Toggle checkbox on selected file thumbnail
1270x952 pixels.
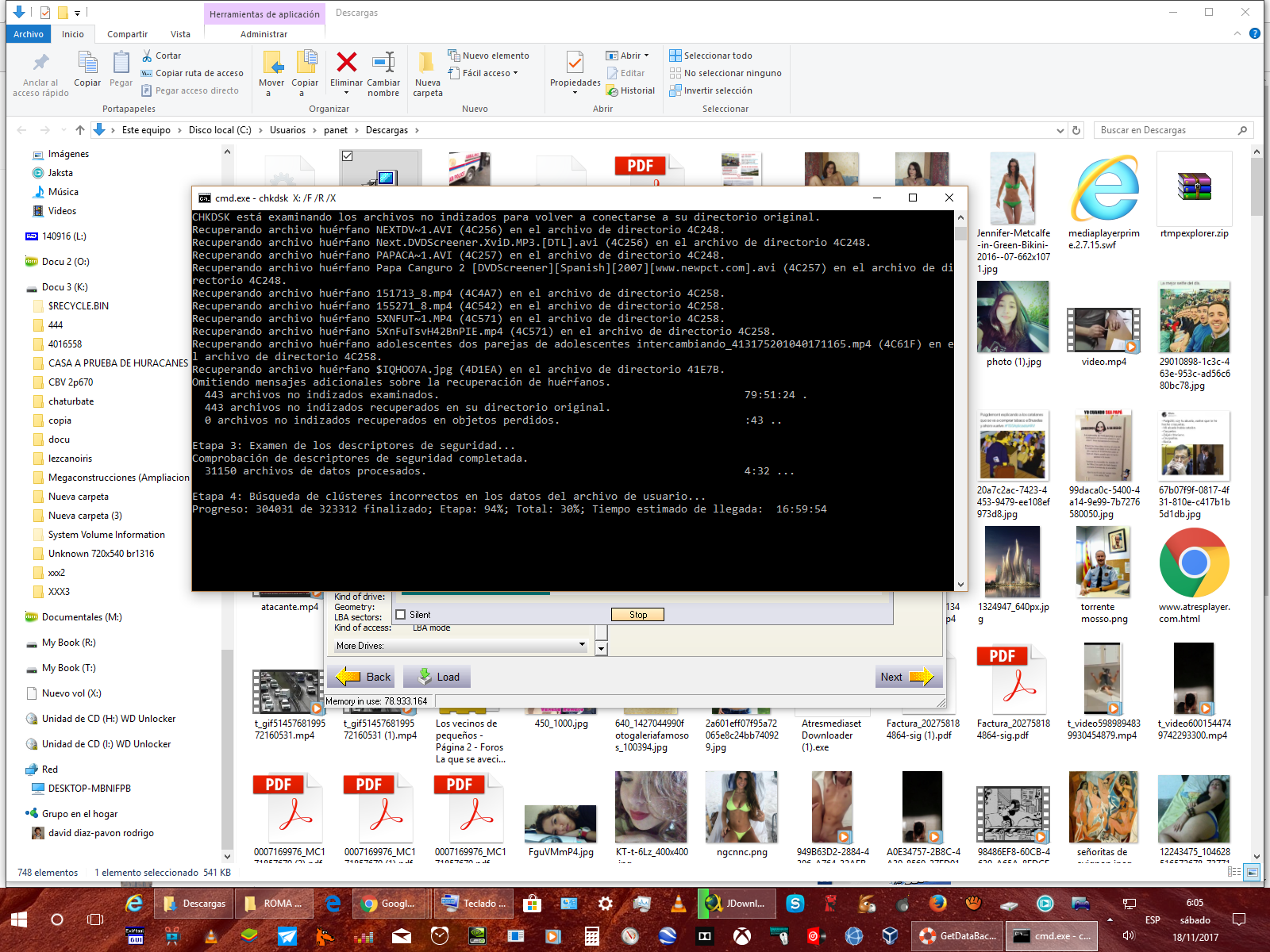tap(347, 156)
